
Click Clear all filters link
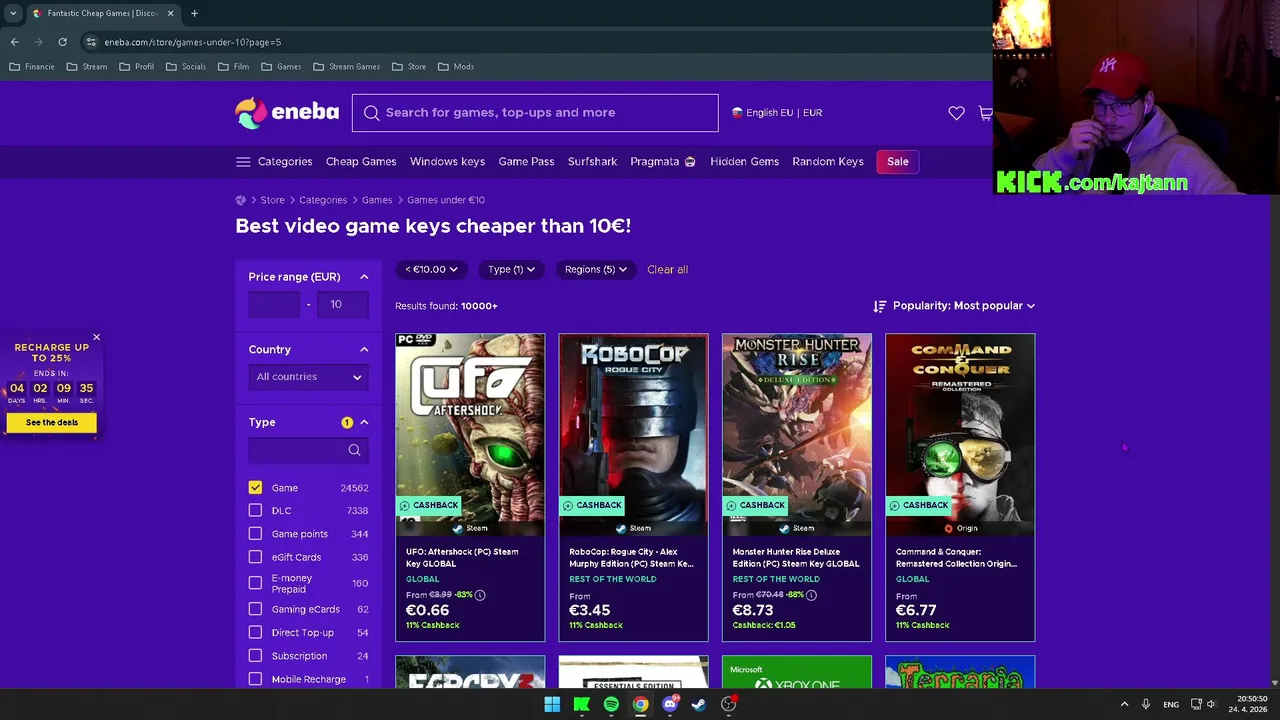[x=667, y=269]
